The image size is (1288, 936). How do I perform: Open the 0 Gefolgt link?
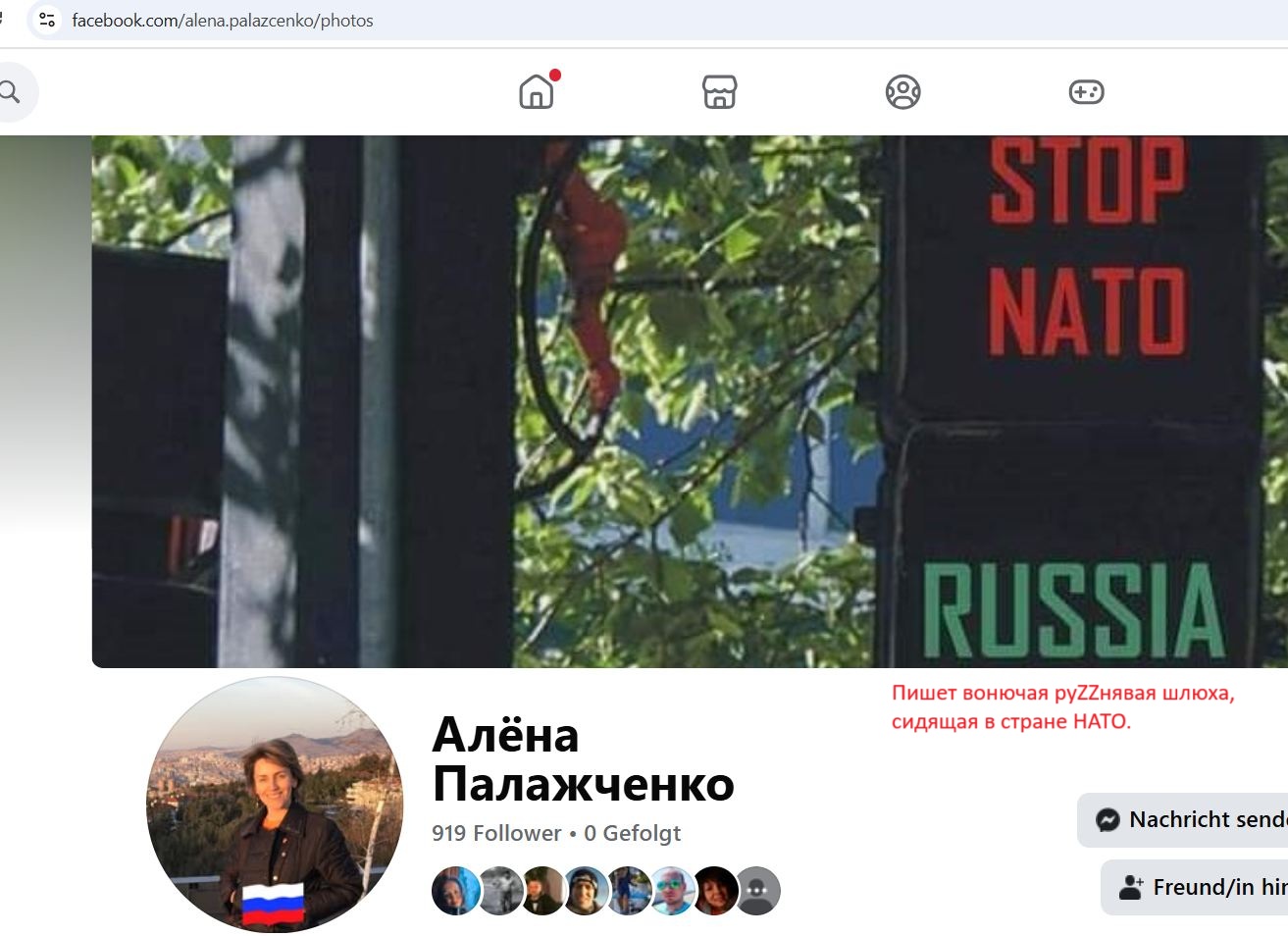click(x=633, y=833)
